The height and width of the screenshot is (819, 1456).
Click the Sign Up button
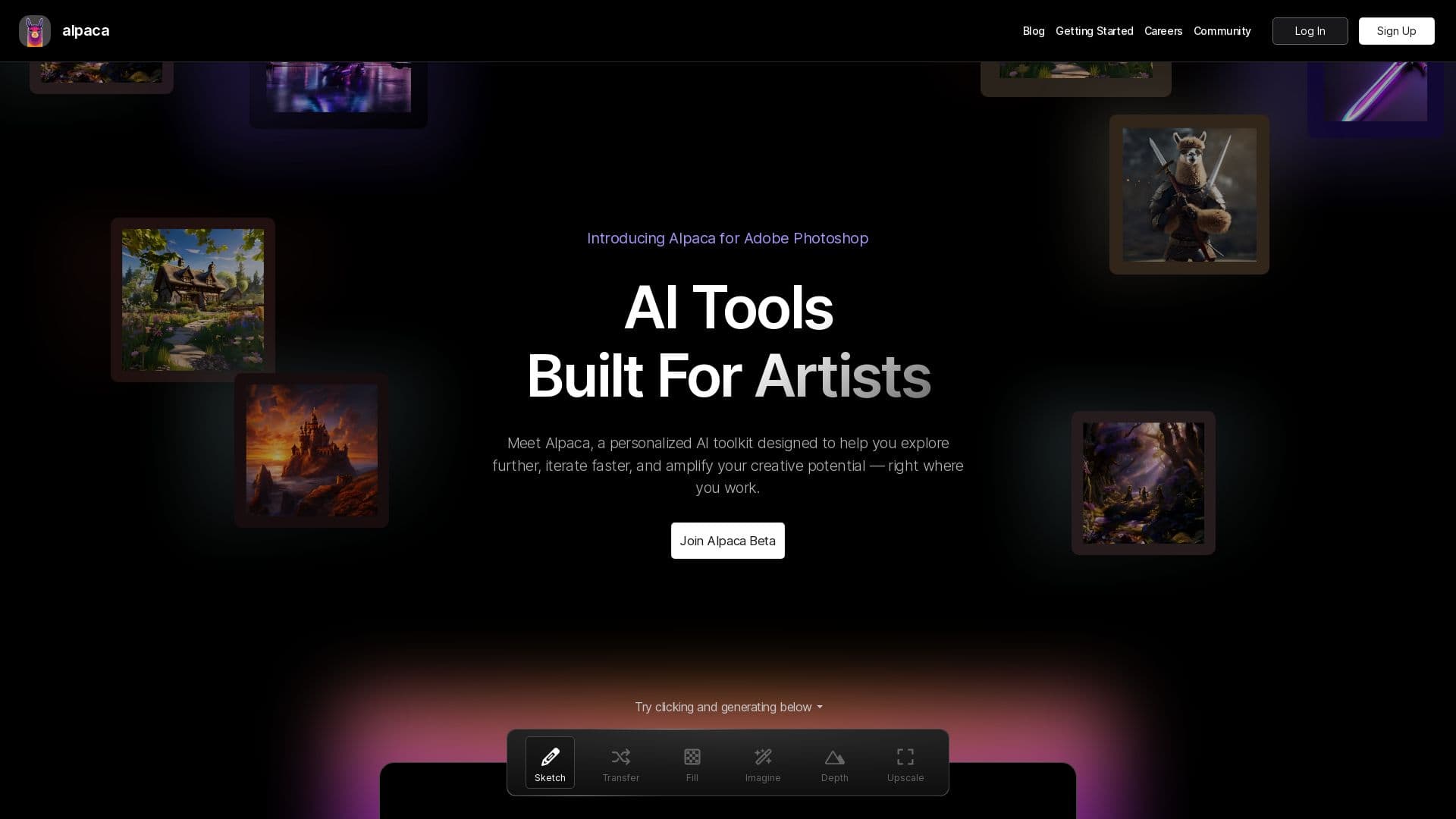[1396, 31]
